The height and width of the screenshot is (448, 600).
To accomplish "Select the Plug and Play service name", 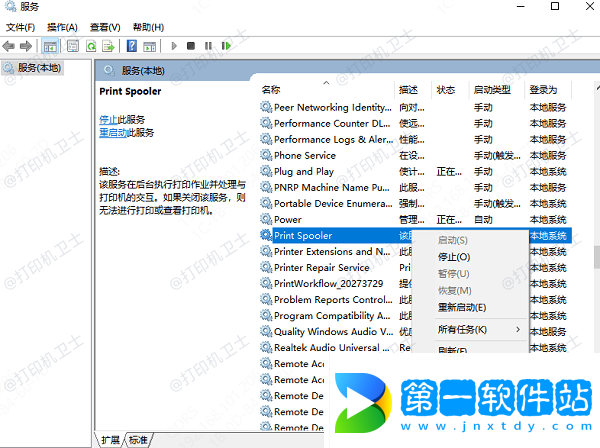I will tap(304, 171).
